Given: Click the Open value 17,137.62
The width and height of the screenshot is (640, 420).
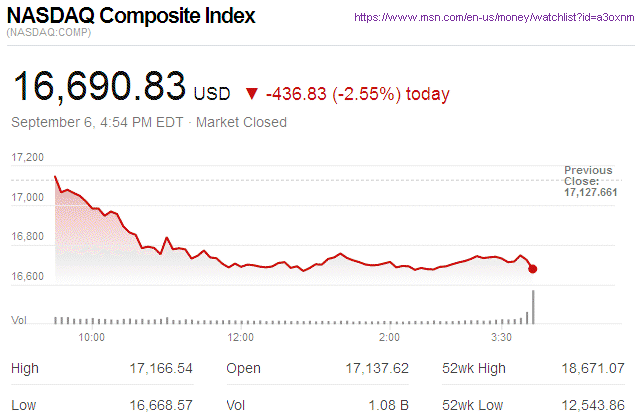Looking at the screenshot, I should (x=377, y=368).
